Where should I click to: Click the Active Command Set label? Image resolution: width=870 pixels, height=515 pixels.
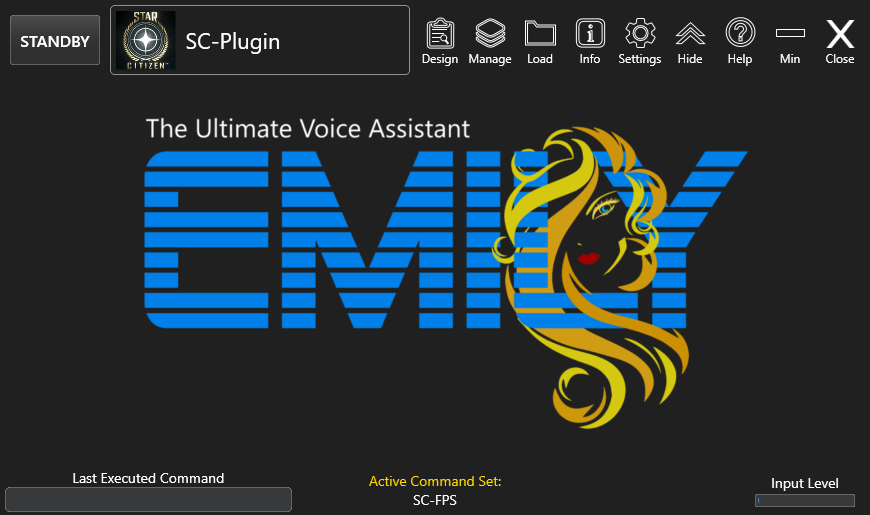[x=435, y=481]
